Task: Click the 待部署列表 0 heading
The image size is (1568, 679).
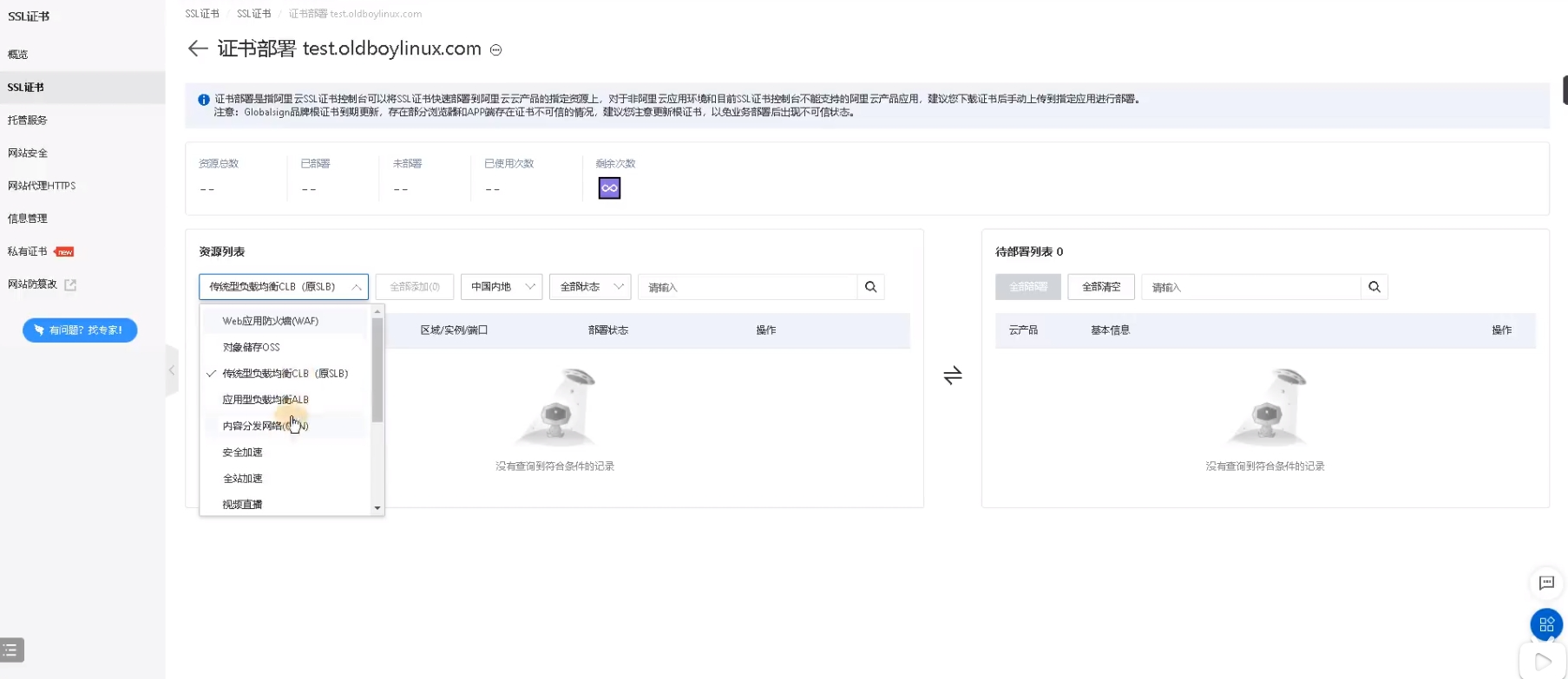Action: [x=1029, y=251]
